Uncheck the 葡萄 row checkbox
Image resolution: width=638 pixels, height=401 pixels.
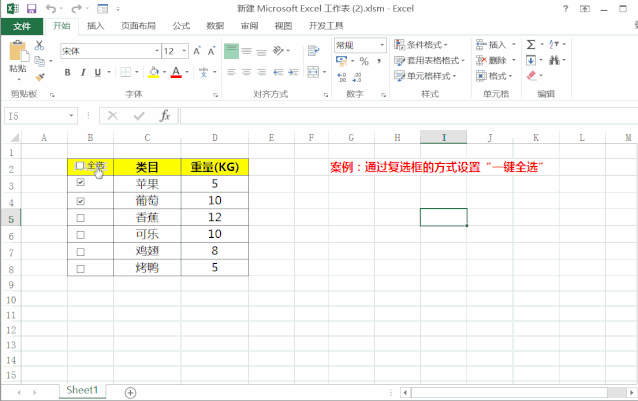click(x=81, y=201)
